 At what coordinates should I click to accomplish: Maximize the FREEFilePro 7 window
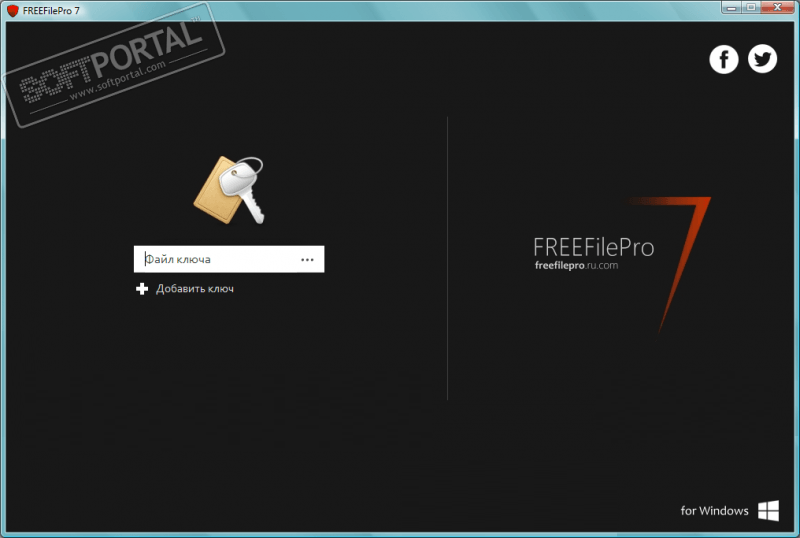pyautogui.click(x=751, y=8)
